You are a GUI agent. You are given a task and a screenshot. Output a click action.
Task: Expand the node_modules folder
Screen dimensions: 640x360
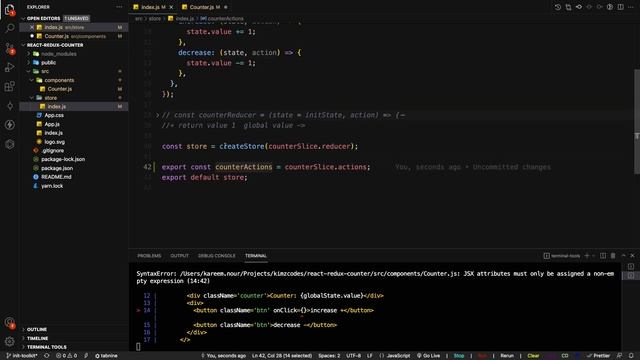coord(58,54)
